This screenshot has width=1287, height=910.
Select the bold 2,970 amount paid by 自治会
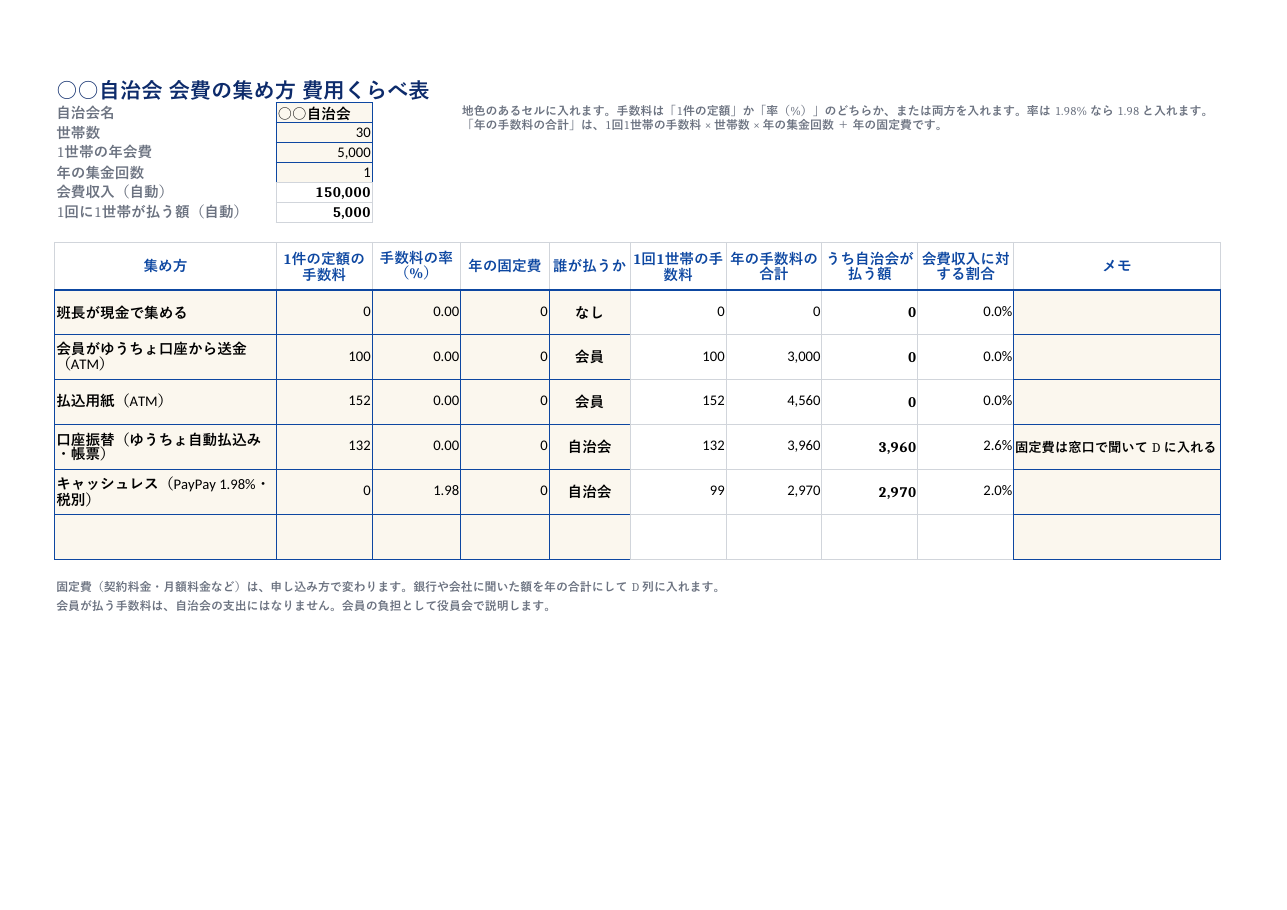click(869, 492)
